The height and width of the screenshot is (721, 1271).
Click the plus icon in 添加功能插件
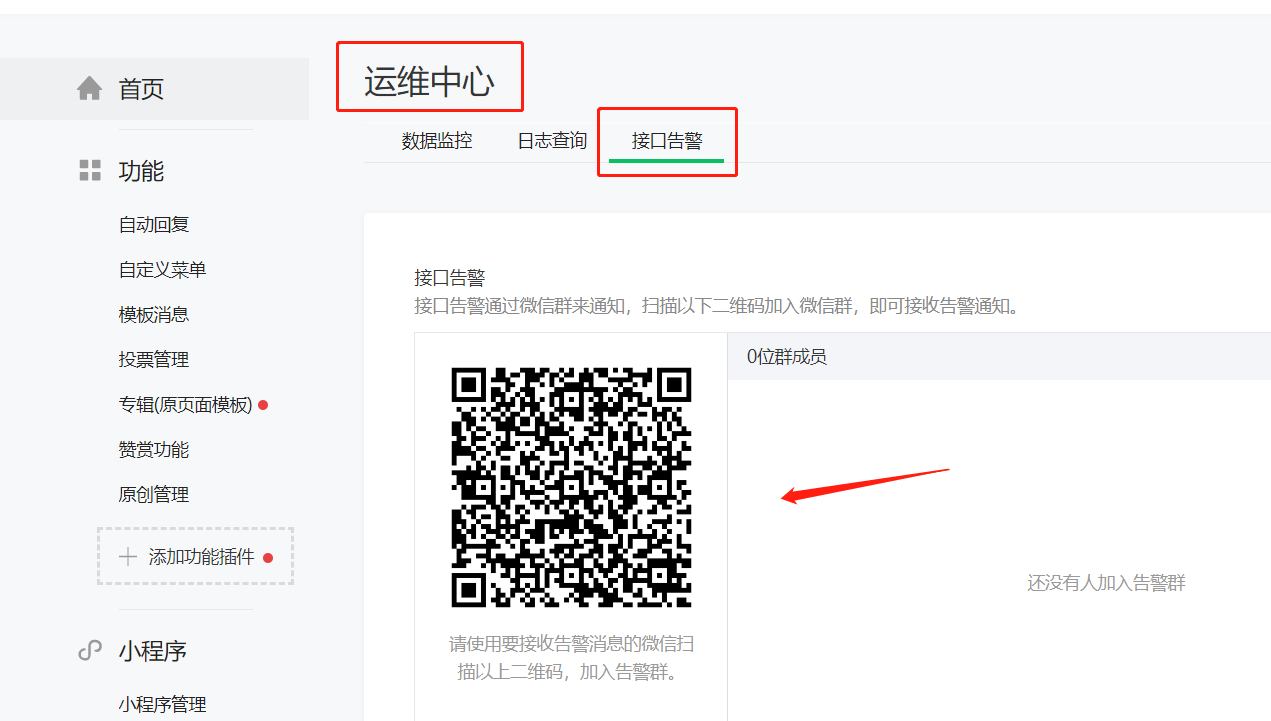(128, 557)
